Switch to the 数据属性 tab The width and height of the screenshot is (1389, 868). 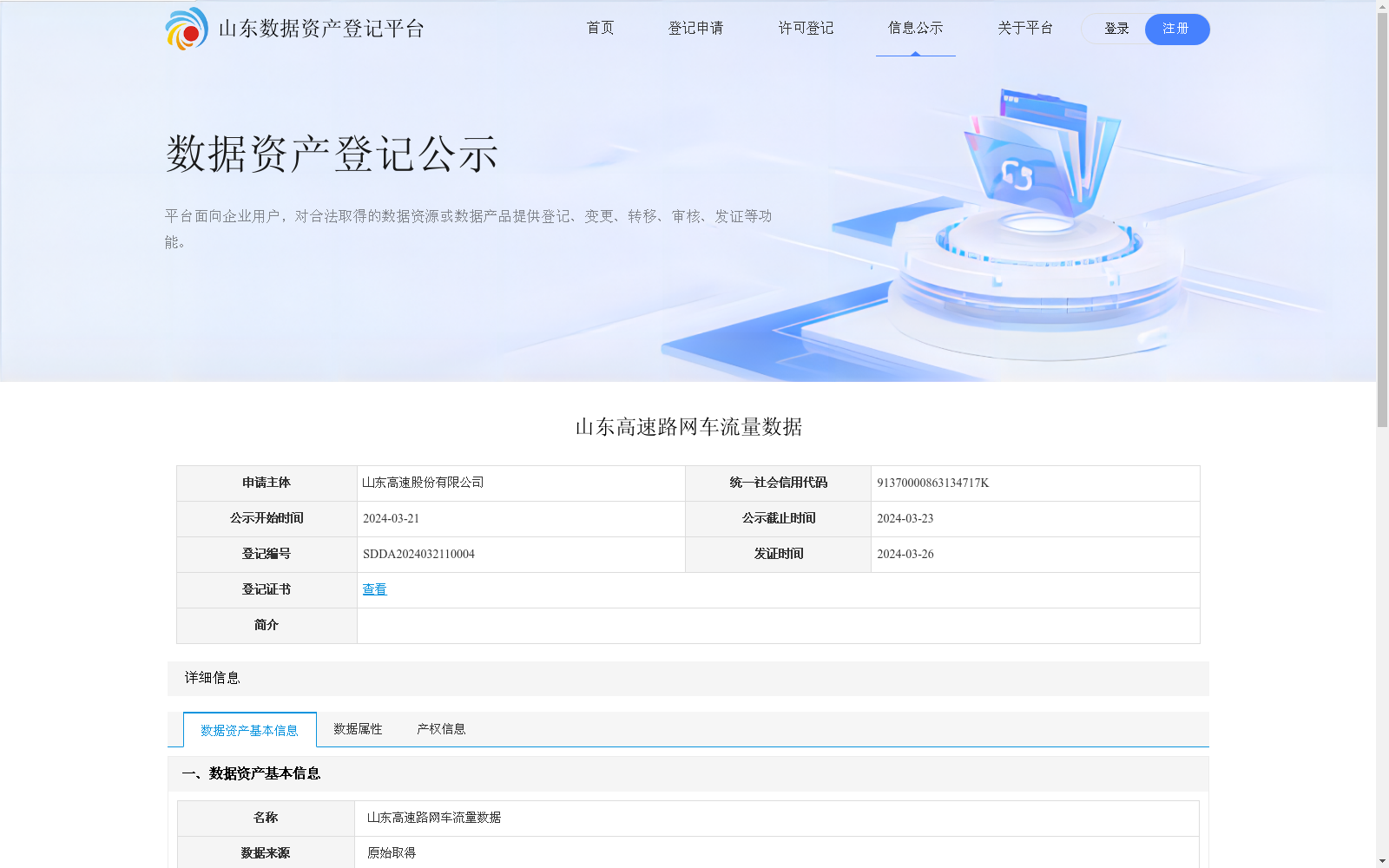point(358,729)
